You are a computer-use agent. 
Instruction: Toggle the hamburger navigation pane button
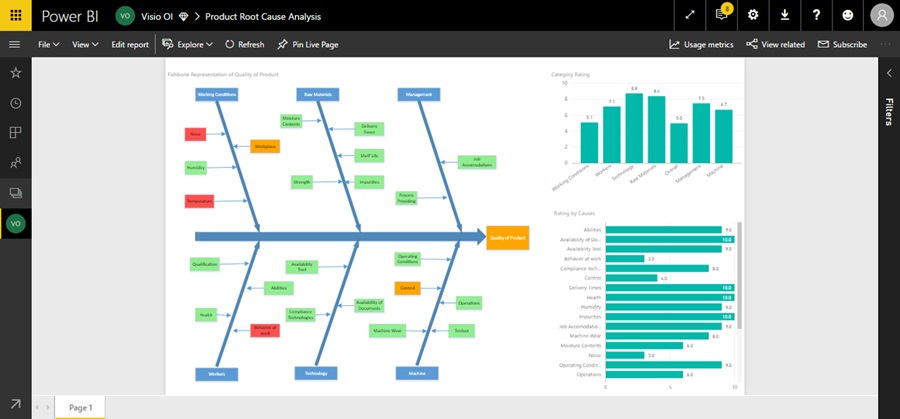tap(15, 44)
